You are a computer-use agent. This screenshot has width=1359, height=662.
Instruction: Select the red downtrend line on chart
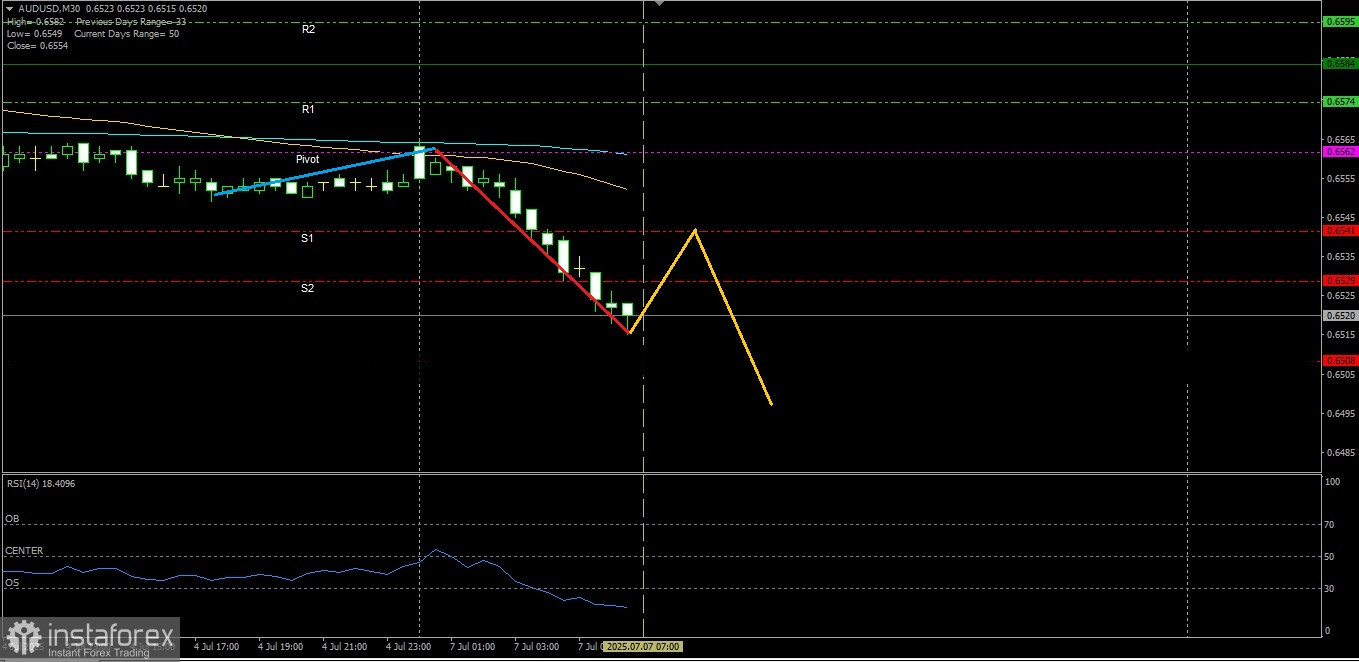click(532, 240)
